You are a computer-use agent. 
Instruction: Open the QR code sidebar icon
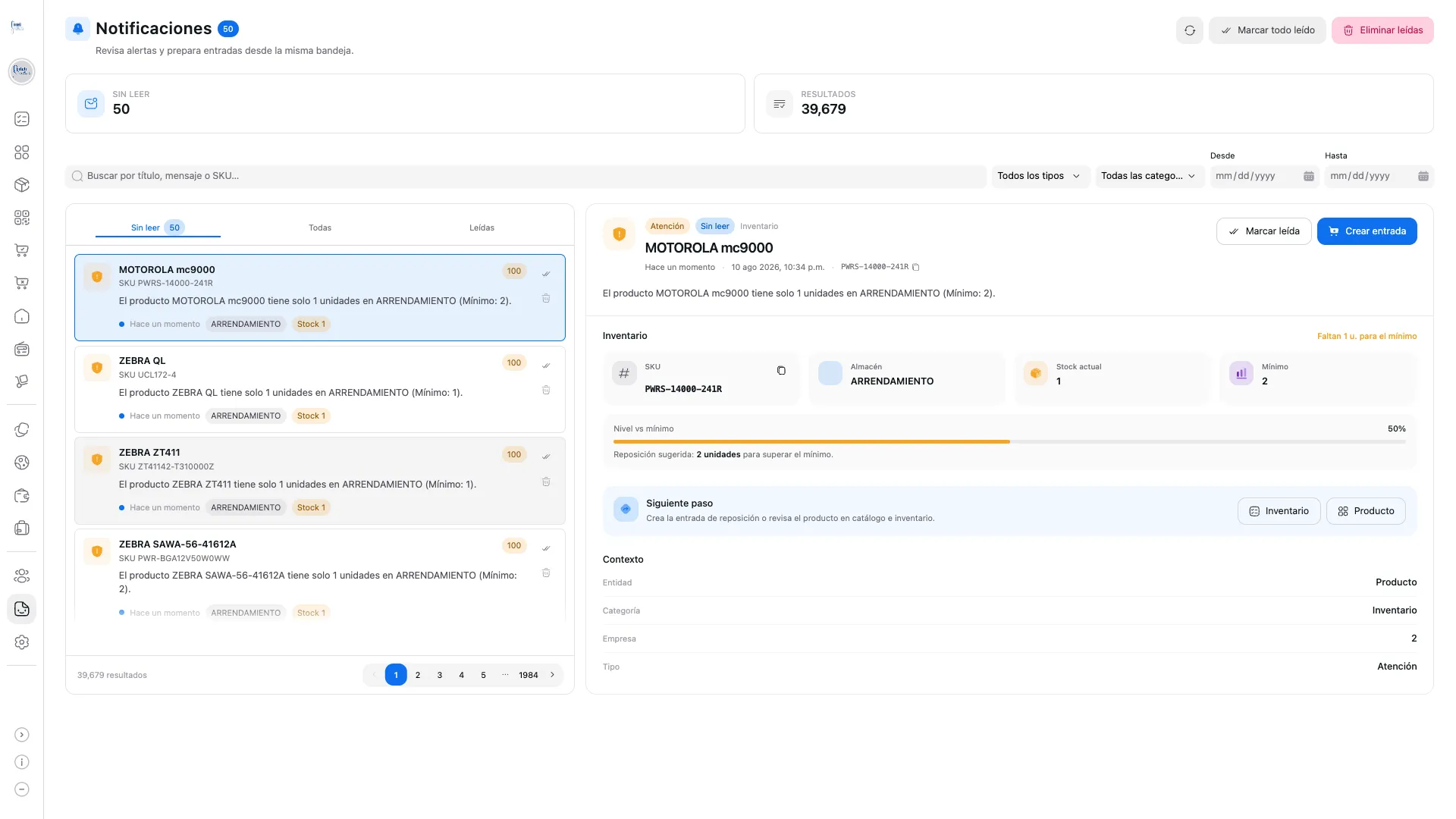coord(22,218)
